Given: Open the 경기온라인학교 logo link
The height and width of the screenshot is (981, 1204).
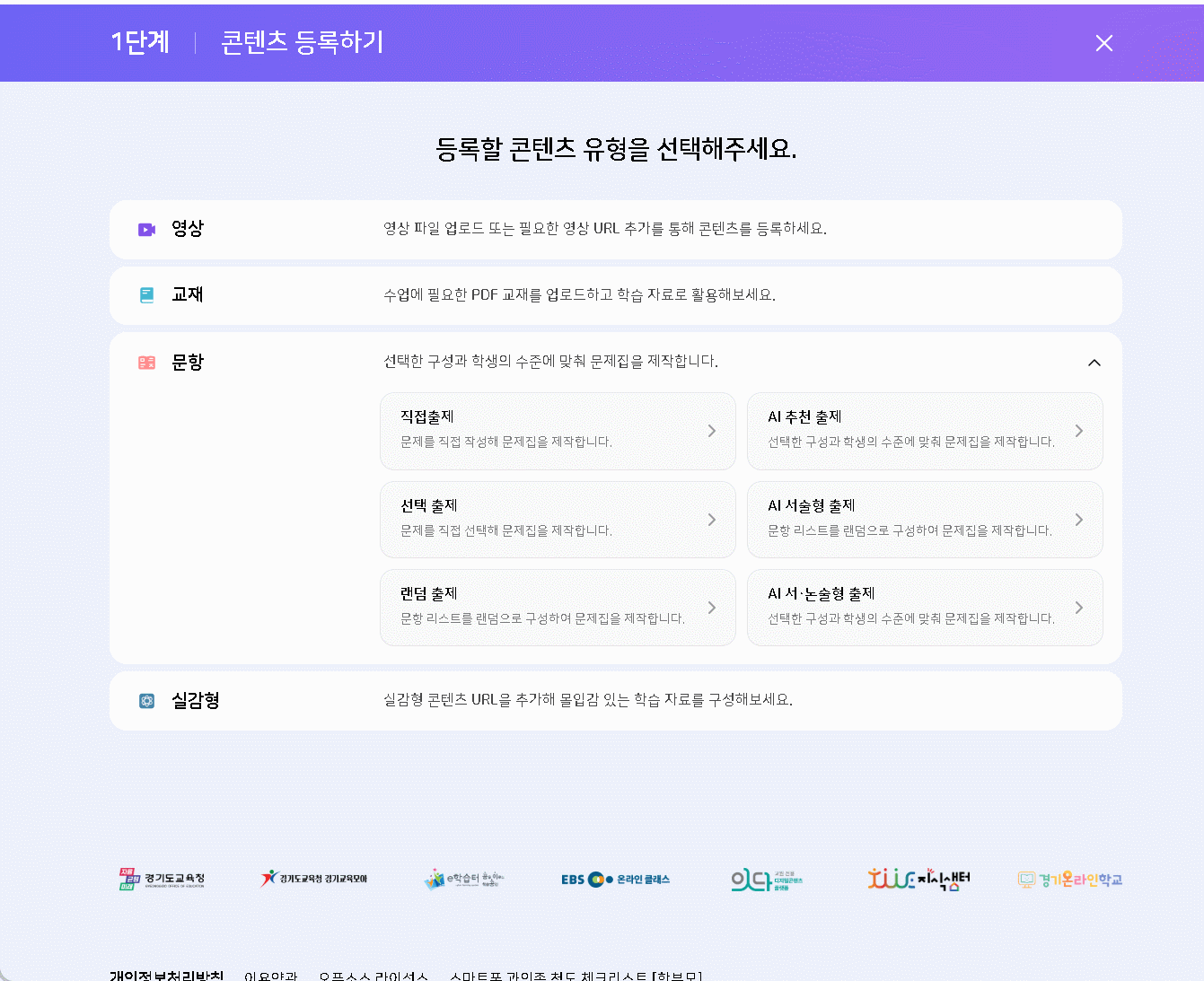Looking at the screenshot, I should [x=1069, y=880].
